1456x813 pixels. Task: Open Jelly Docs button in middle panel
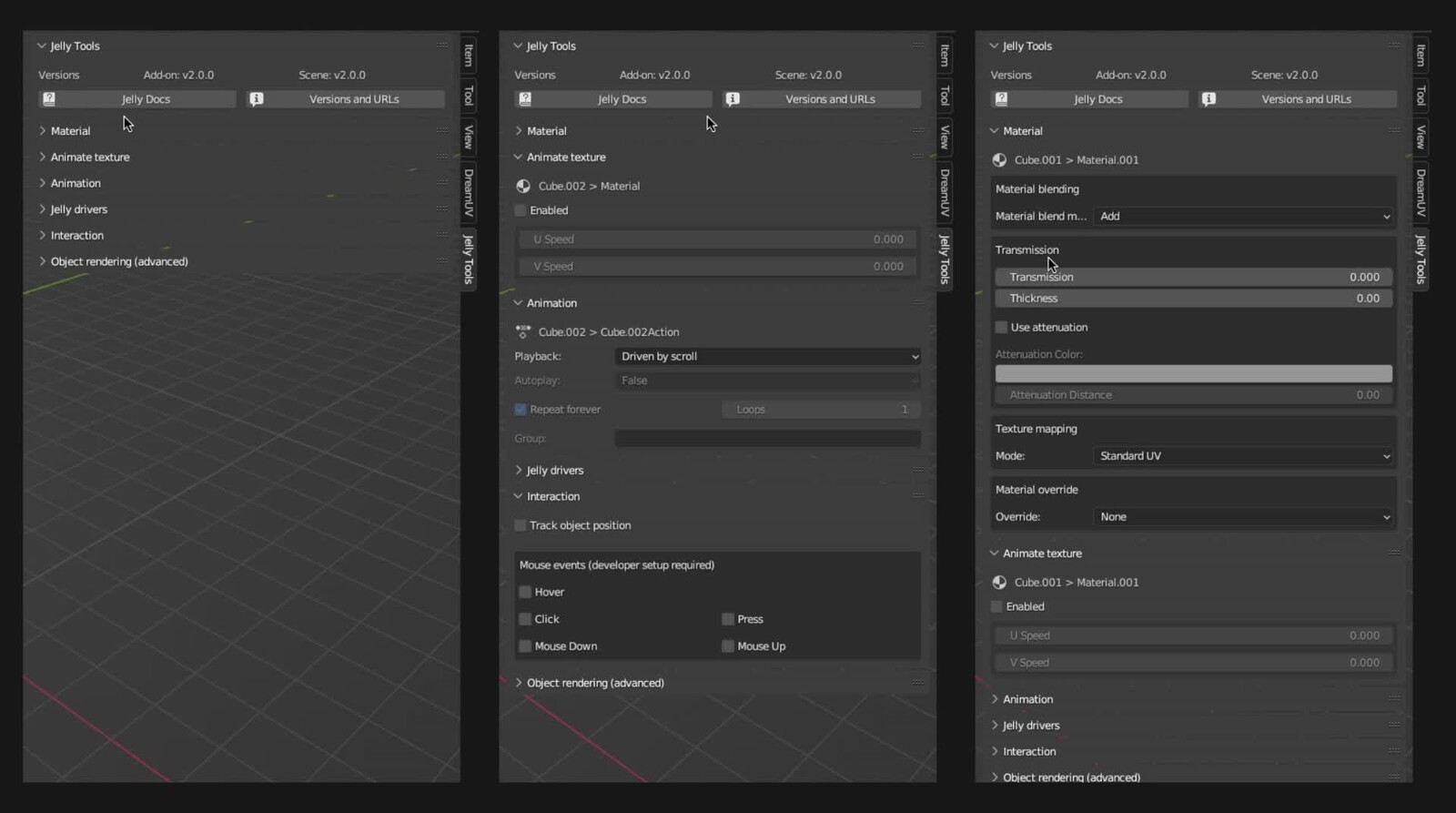click(x=613, y=98)
